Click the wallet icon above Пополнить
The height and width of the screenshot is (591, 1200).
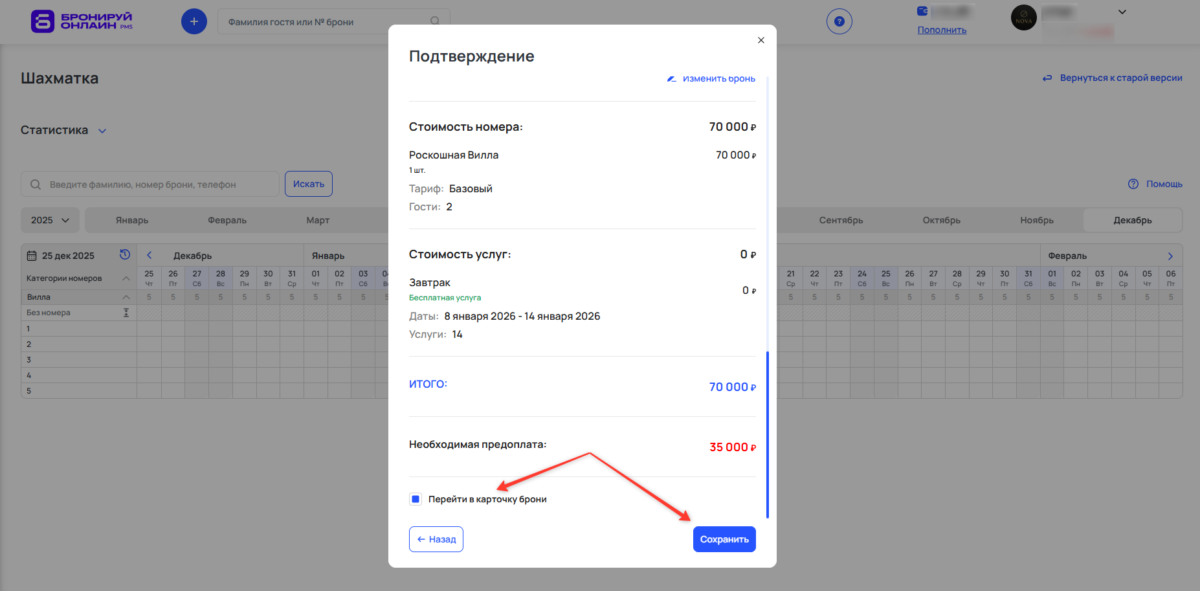pyautogui.click(x=921, y=11)
